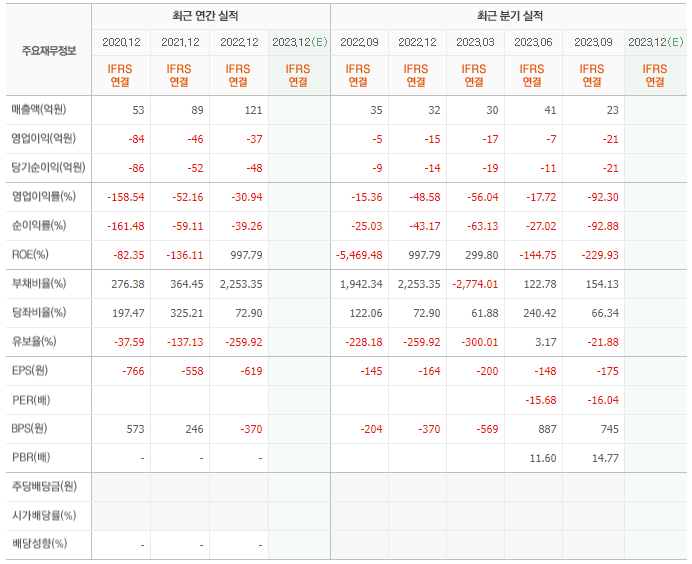Select ROE value 299.80
The image size is (692, 564).
[481, 255]
